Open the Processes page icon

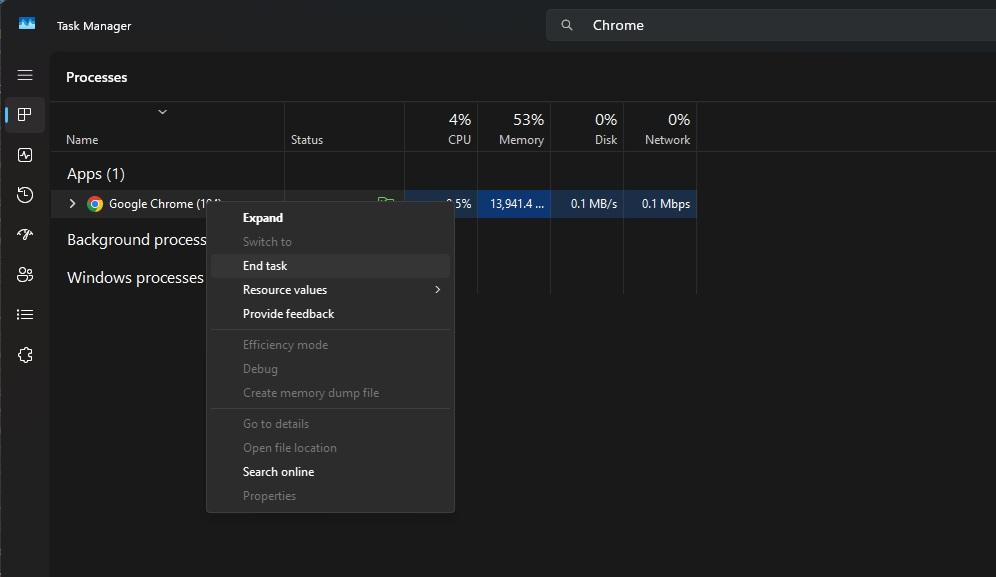(24, 114)
